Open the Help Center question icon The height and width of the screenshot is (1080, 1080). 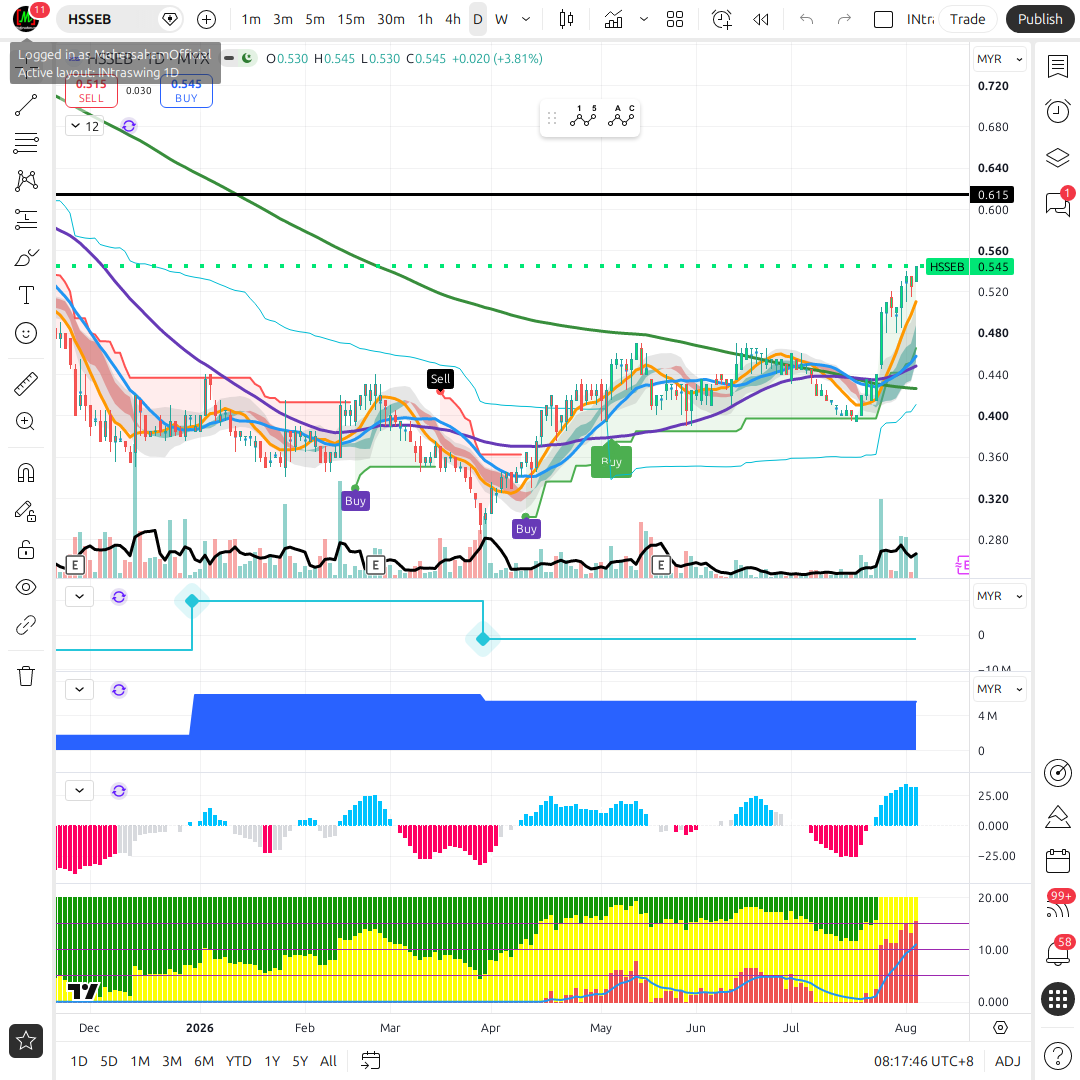tap(1057, 1055)
